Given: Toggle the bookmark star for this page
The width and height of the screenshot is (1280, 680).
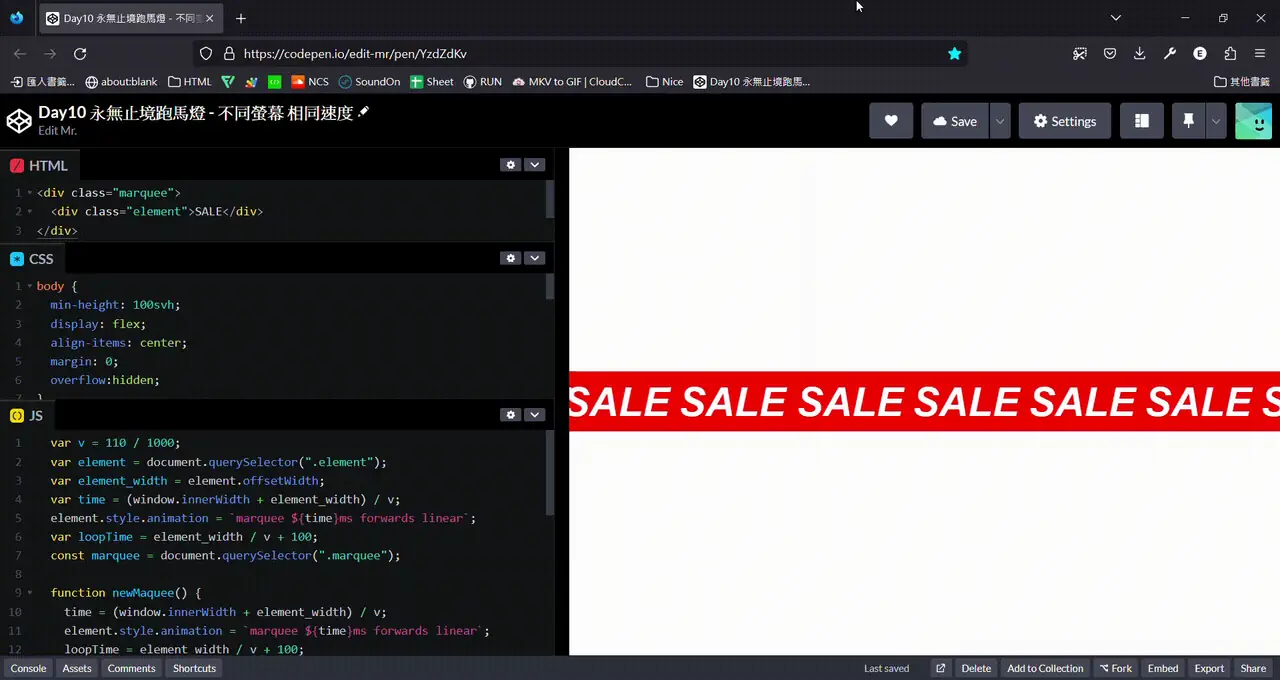Looking at the screenshot, I should coord(954,54).
